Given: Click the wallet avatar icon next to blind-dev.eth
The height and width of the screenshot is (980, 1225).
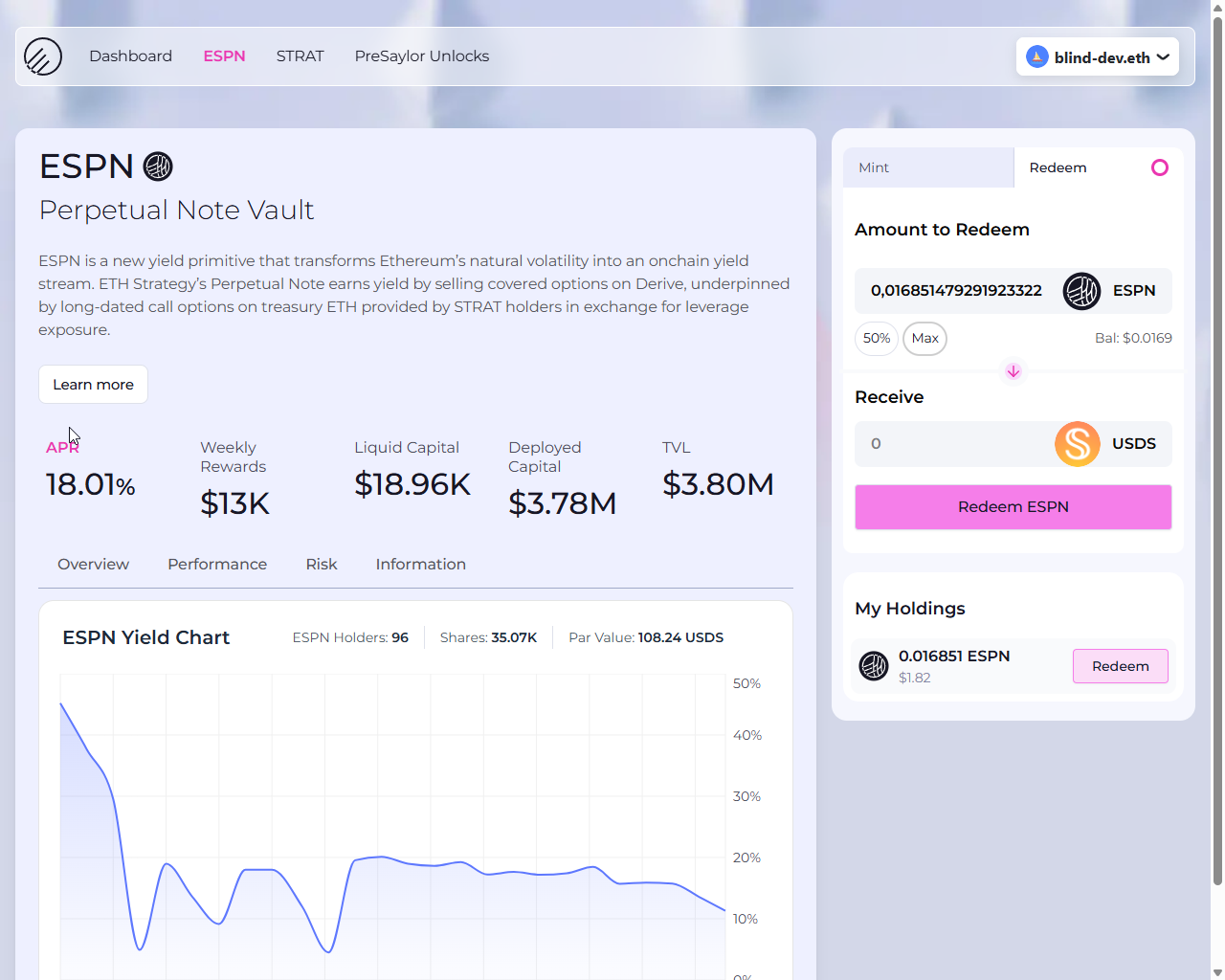Looking at the screenshot, I should (x=1036, y=56).
